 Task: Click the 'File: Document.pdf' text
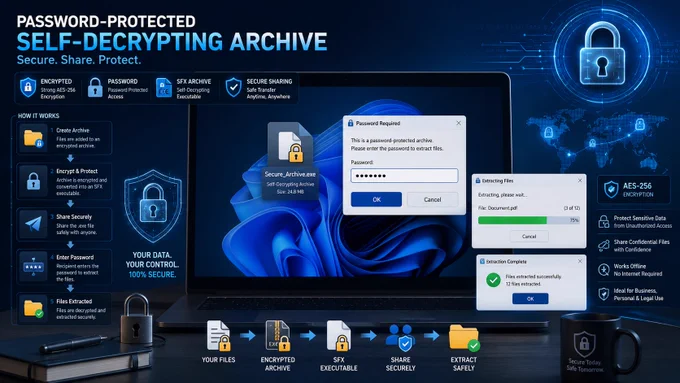(497, 208)
